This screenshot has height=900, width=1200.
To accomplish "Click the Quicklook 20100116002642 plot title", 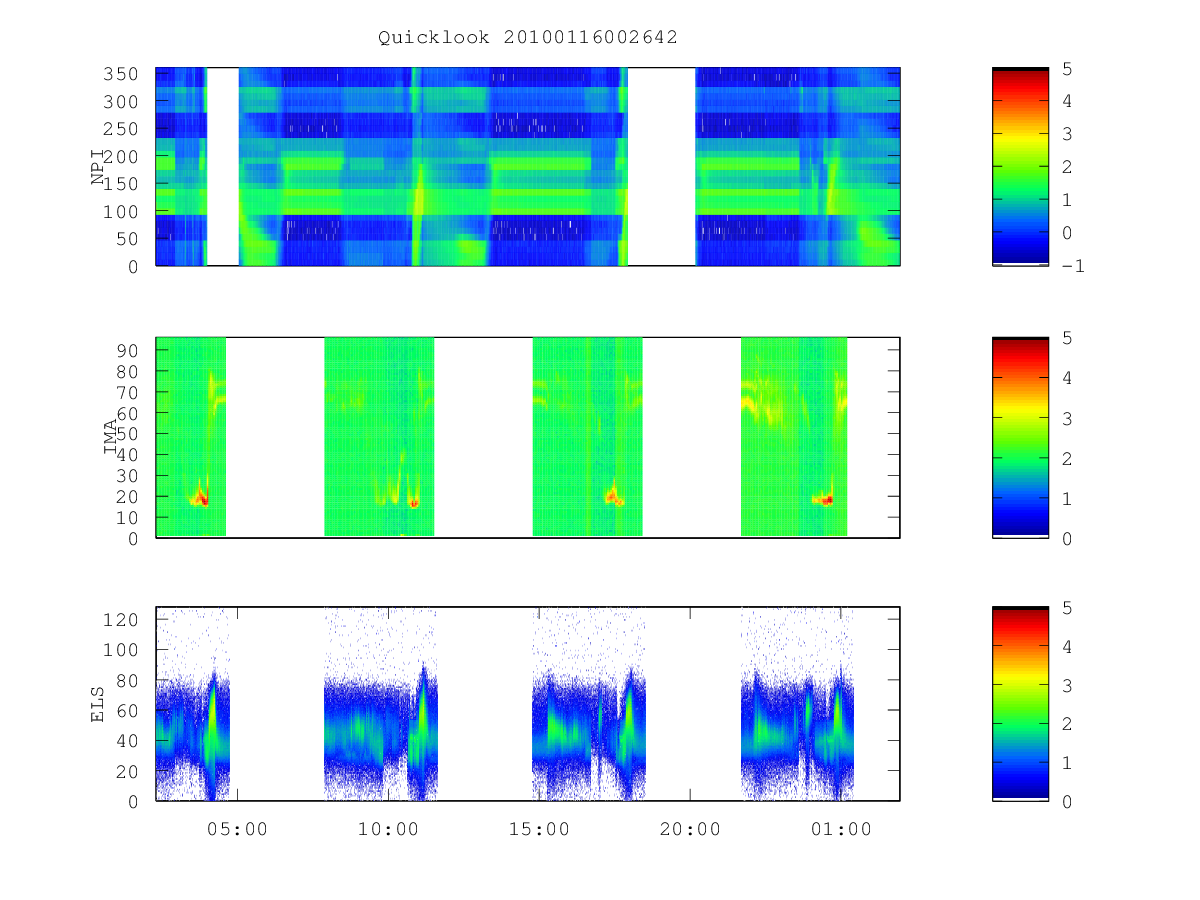I will (x=528, y=37).
